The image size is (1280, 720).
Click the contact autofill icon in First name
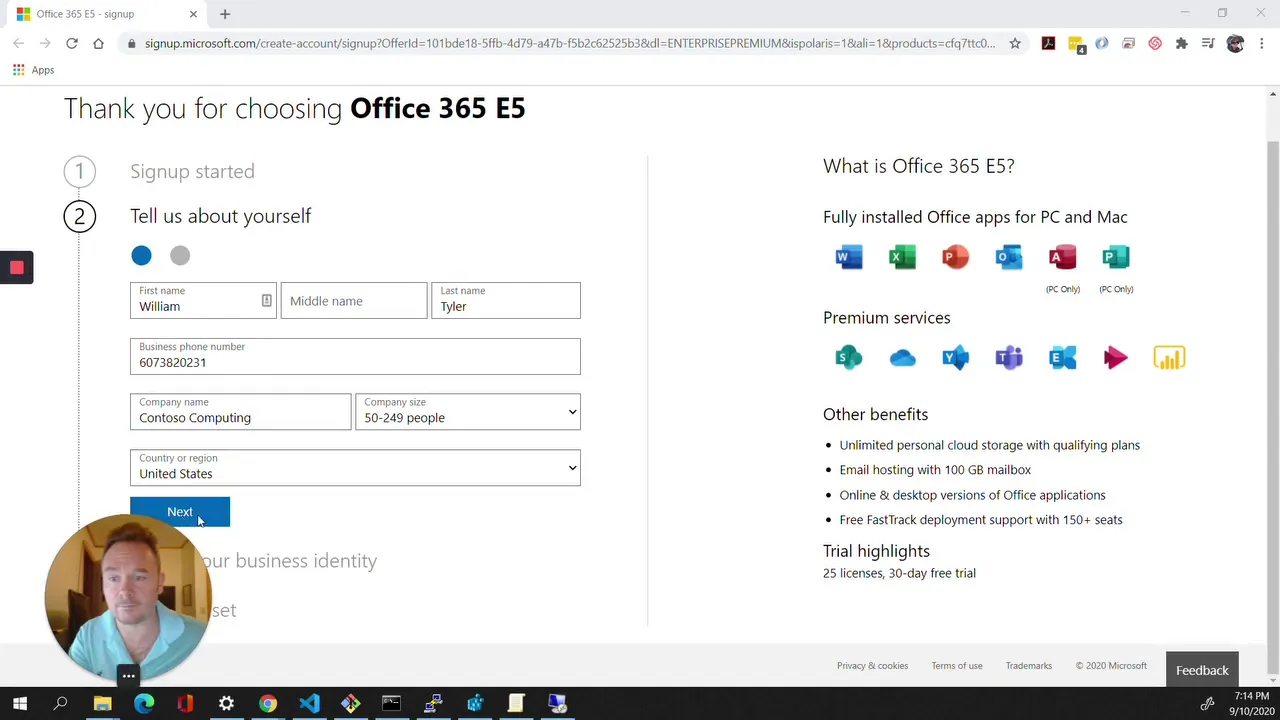point(266,301)
